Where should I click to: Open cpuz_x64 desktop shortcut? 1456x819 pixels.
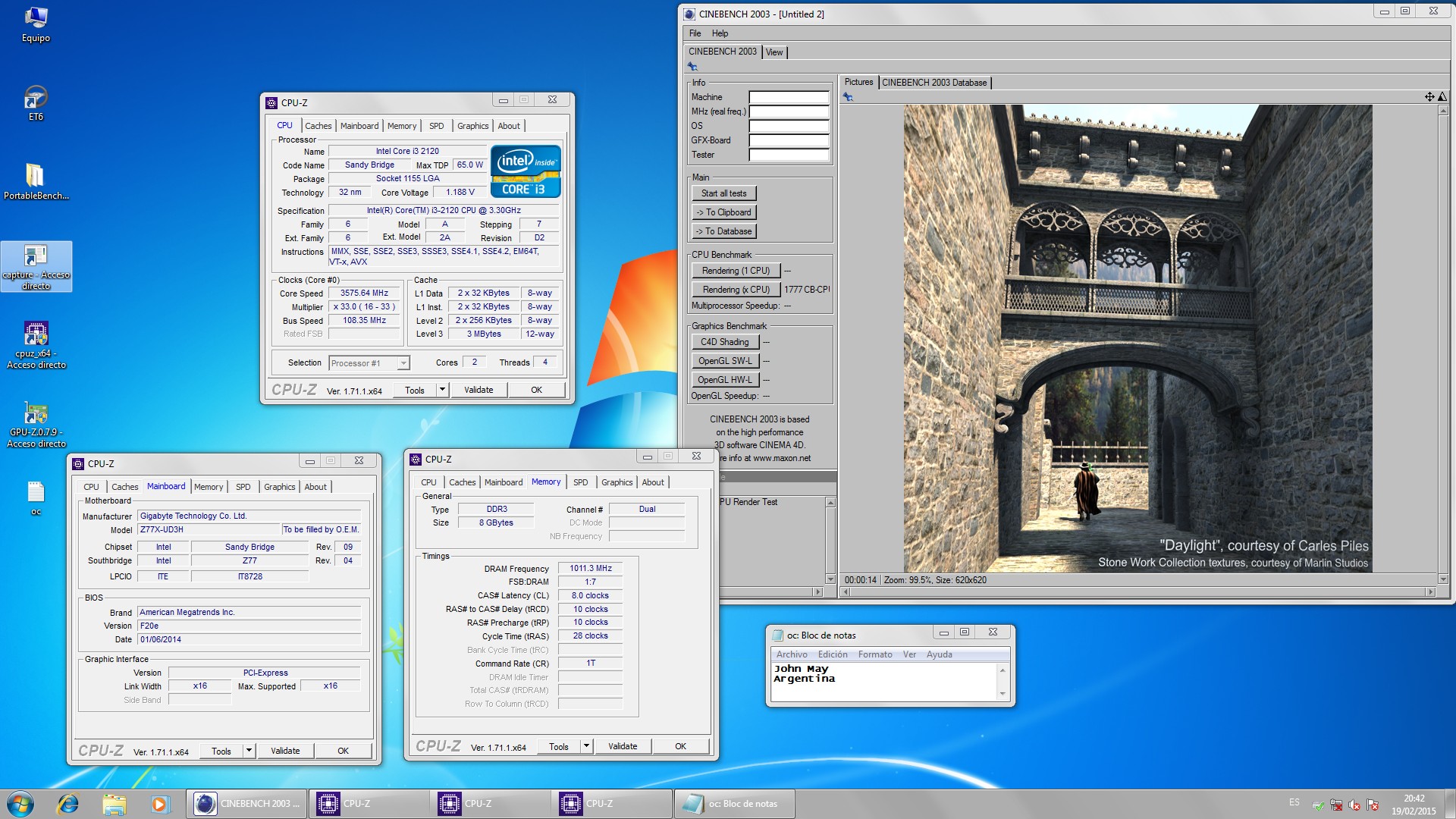pyautogui.click(x=36, y=346)
